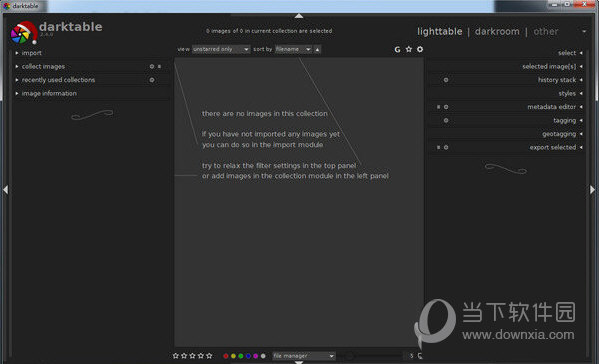
Task: Reset metadata editor module icon
Action: click(x=446, y=107)
